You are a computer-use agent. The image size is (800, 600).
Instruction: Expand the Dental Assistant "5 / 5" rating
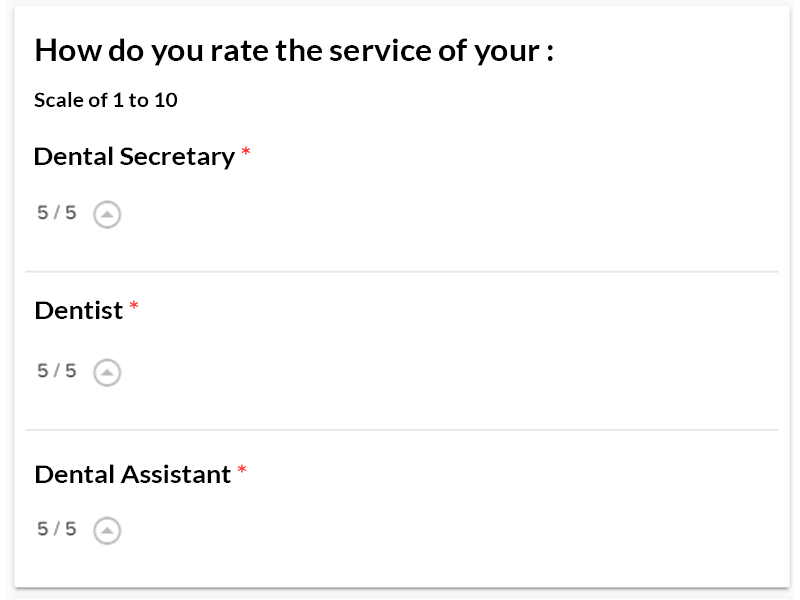coord(57,529)
